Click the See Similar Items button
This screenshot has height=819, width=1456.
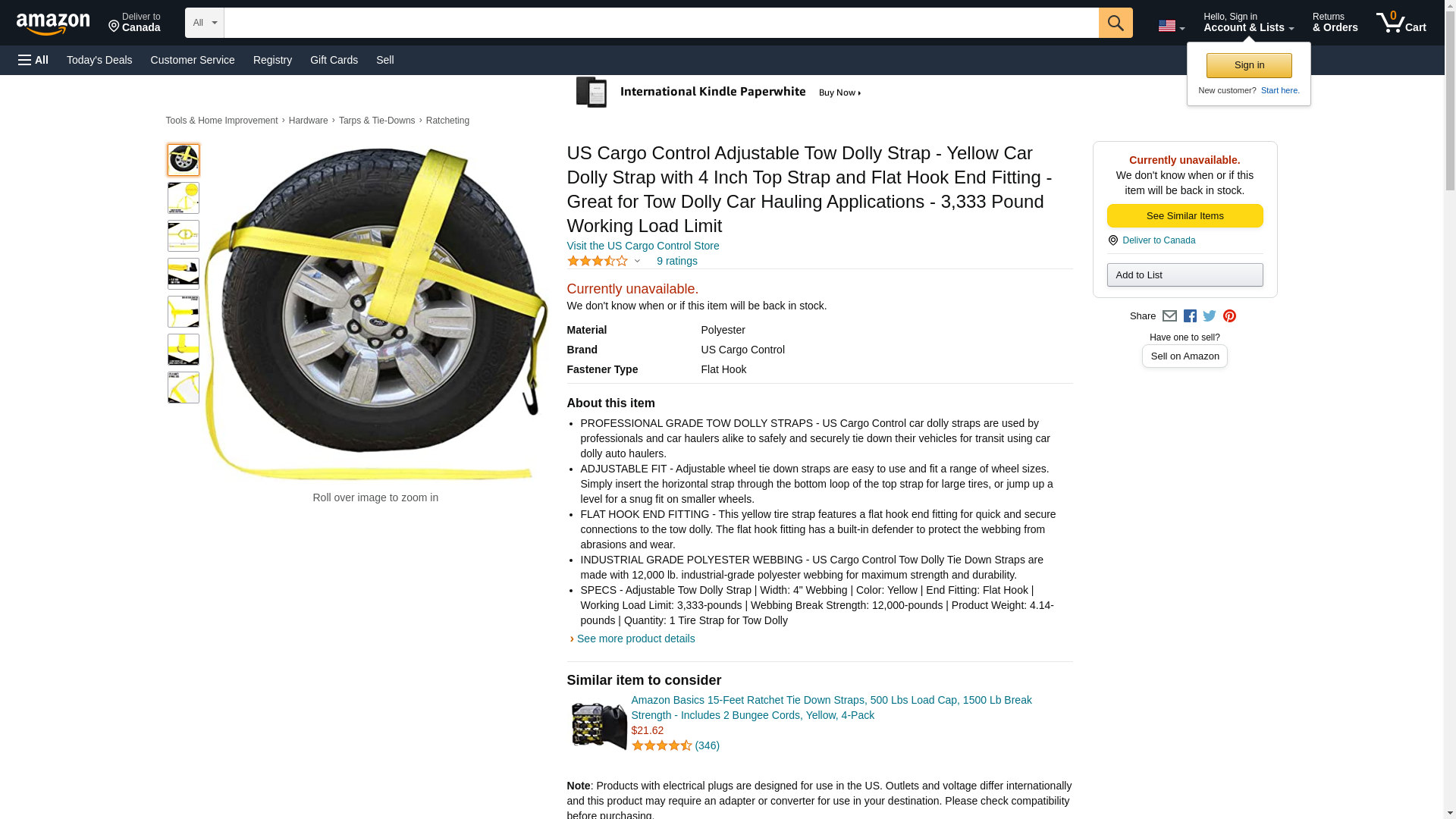[x=1185, y=216]
